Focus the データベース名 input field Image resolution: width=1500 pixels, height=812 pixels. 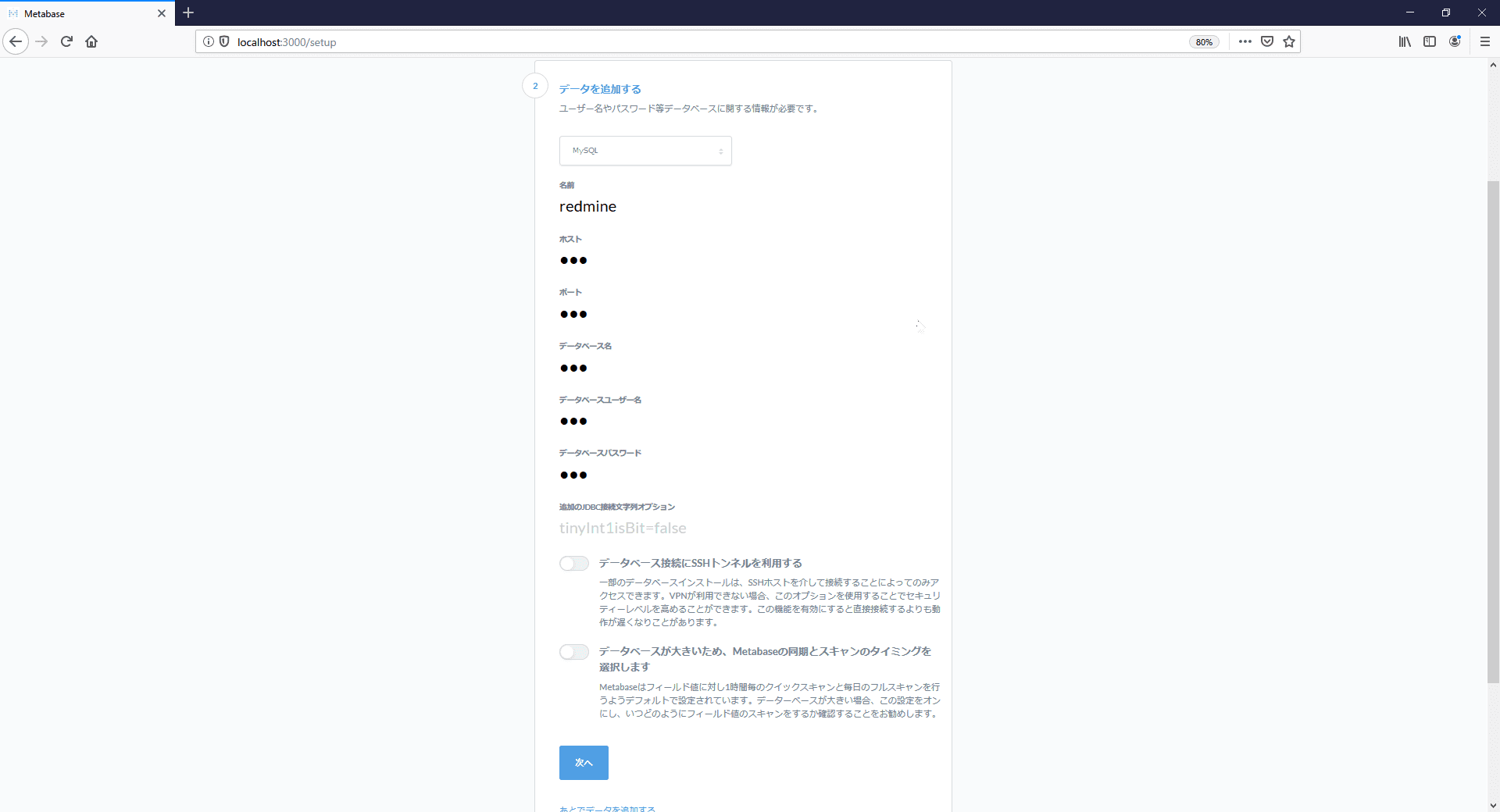click(742, 368)
